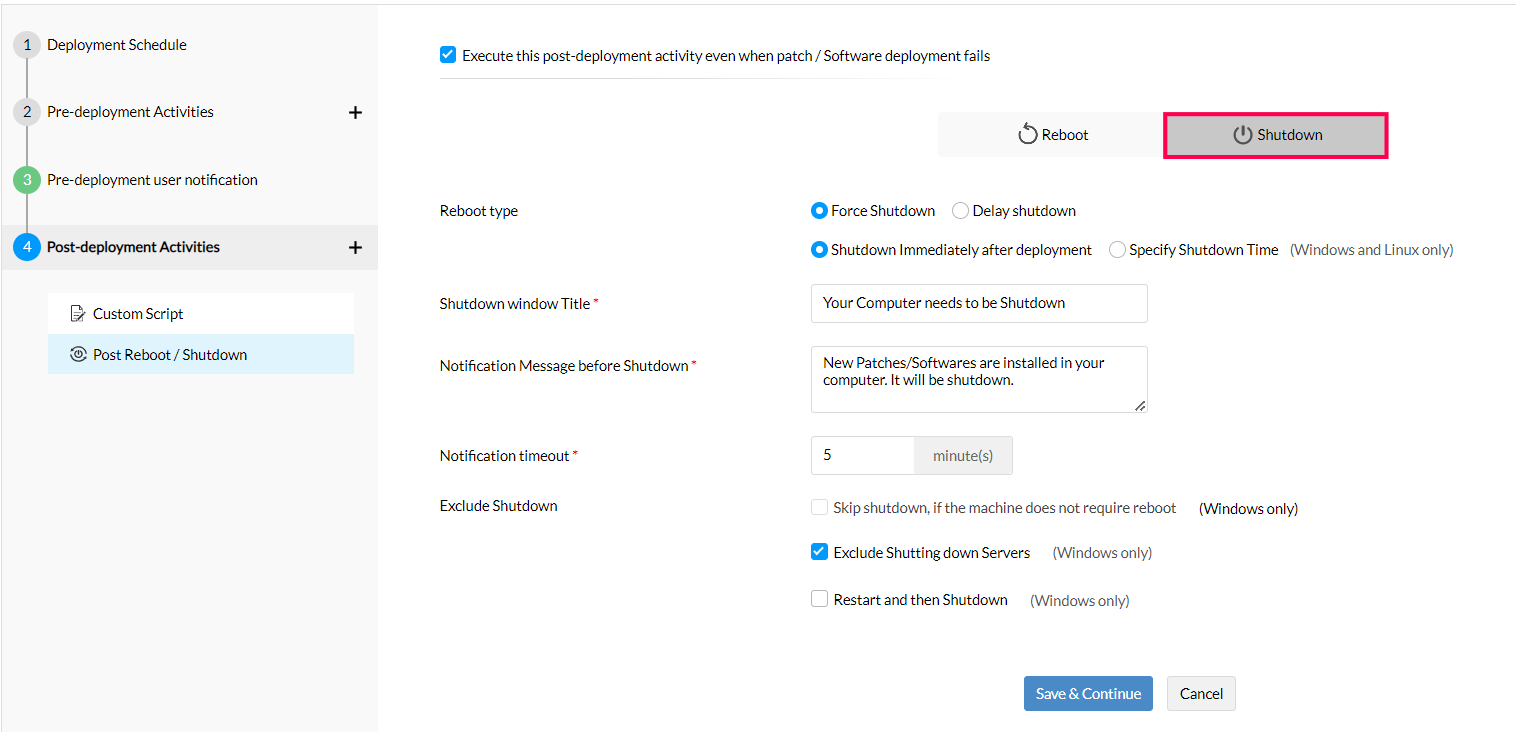Uncheck Execute this post-deployment activity option
Screen dimensions: 1516x732
point(447,54)
